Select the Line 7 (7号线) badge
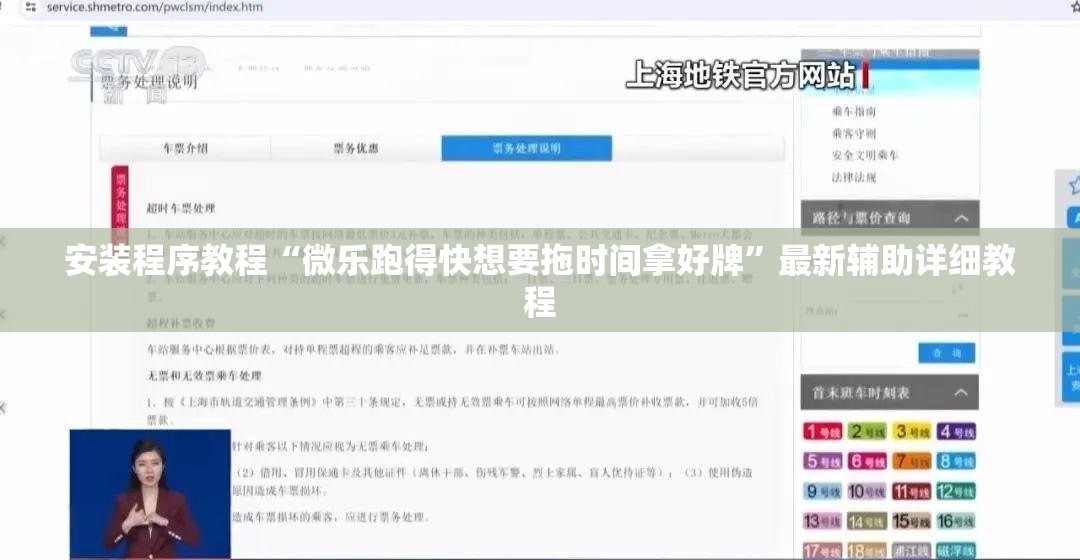The height and width of the screenshot is (560, 1080). (911, 462)
